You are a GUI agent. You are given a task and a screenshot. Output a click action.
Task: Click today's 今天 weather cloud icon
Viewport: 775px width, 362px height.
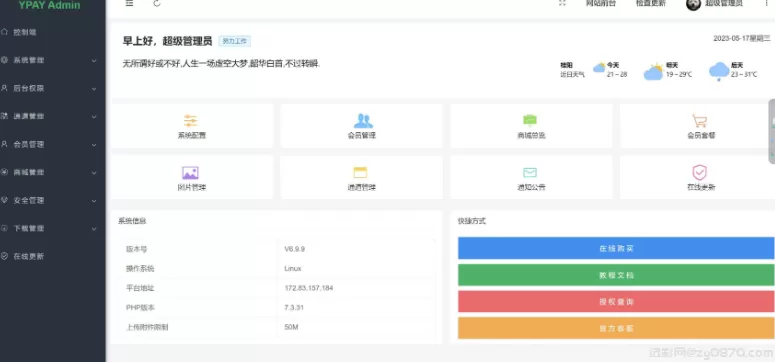[599, 67]
